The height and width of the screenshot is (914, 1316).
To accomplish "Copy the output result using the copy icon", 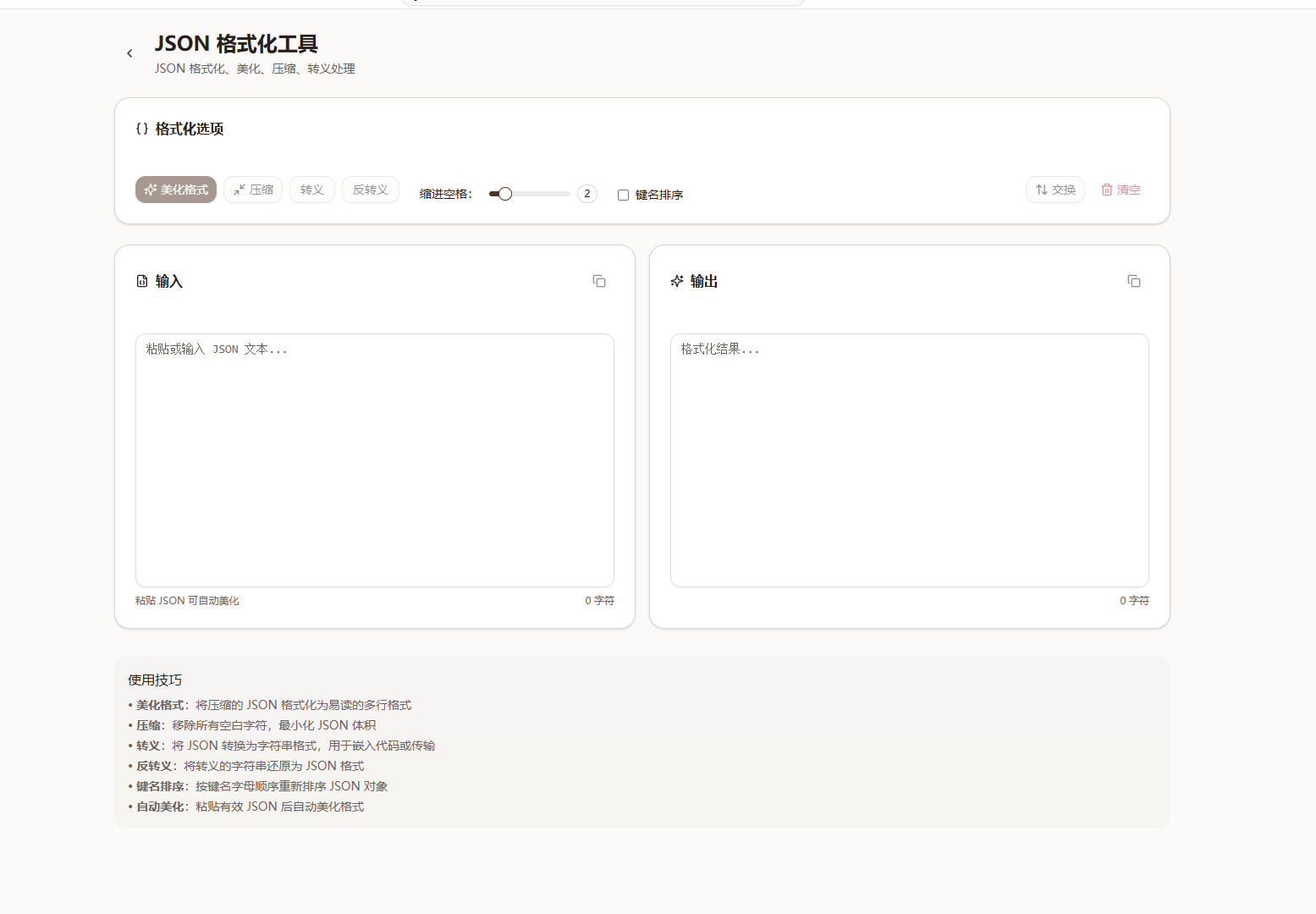I will 1134,281.
